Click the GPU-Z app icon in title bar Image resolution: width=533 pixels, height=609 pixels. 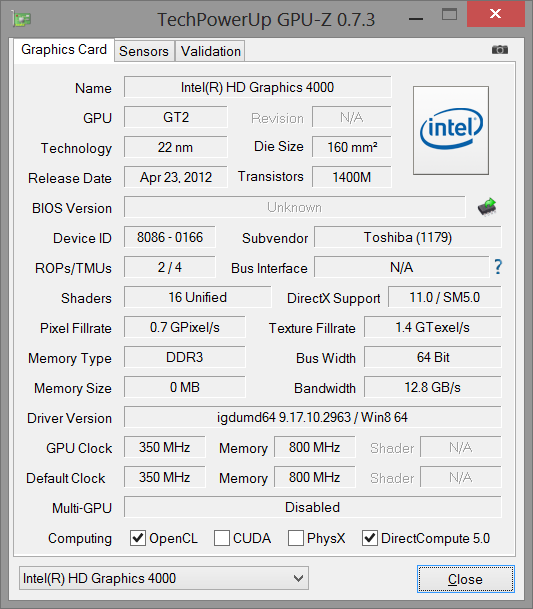click(x=22, y=19)
